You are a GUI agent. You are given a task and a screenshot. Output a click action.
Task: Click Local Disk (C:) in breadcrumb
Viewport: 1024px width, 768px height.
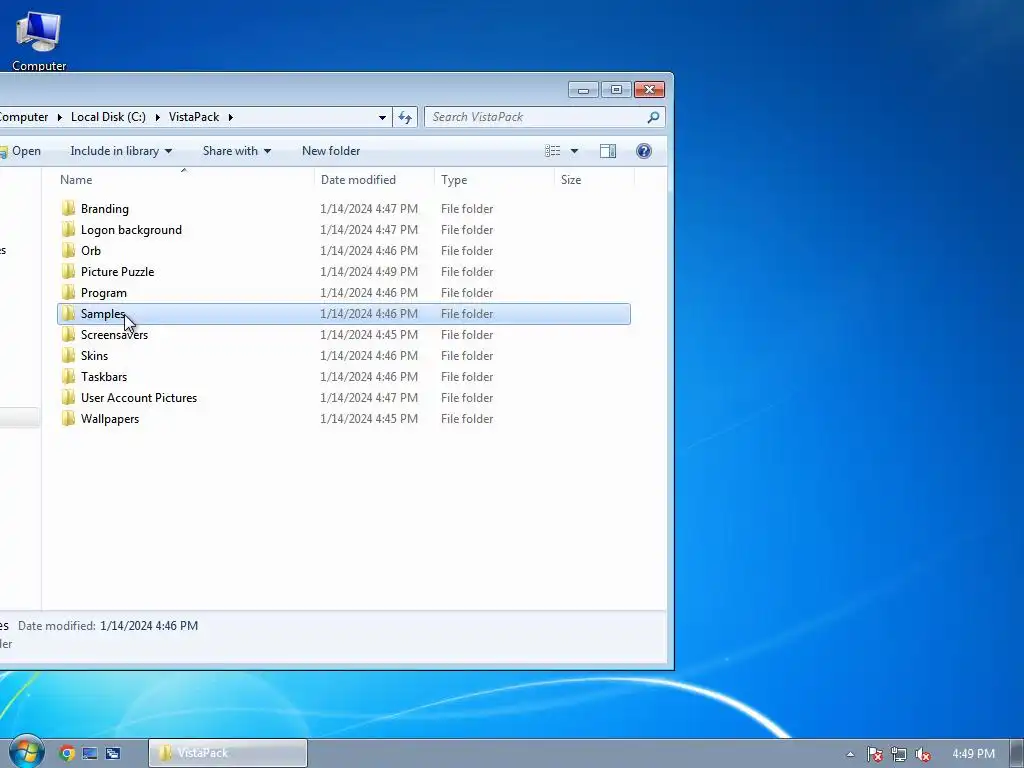[108, 117]
